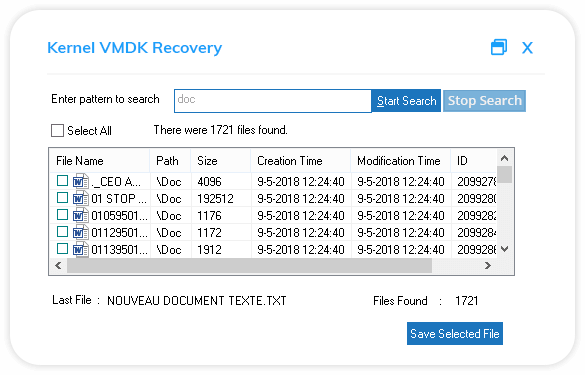Screen dimensions: 585x375
Task: Click the restore window icon
Action: pyautogui.click(x=499, y=47)
